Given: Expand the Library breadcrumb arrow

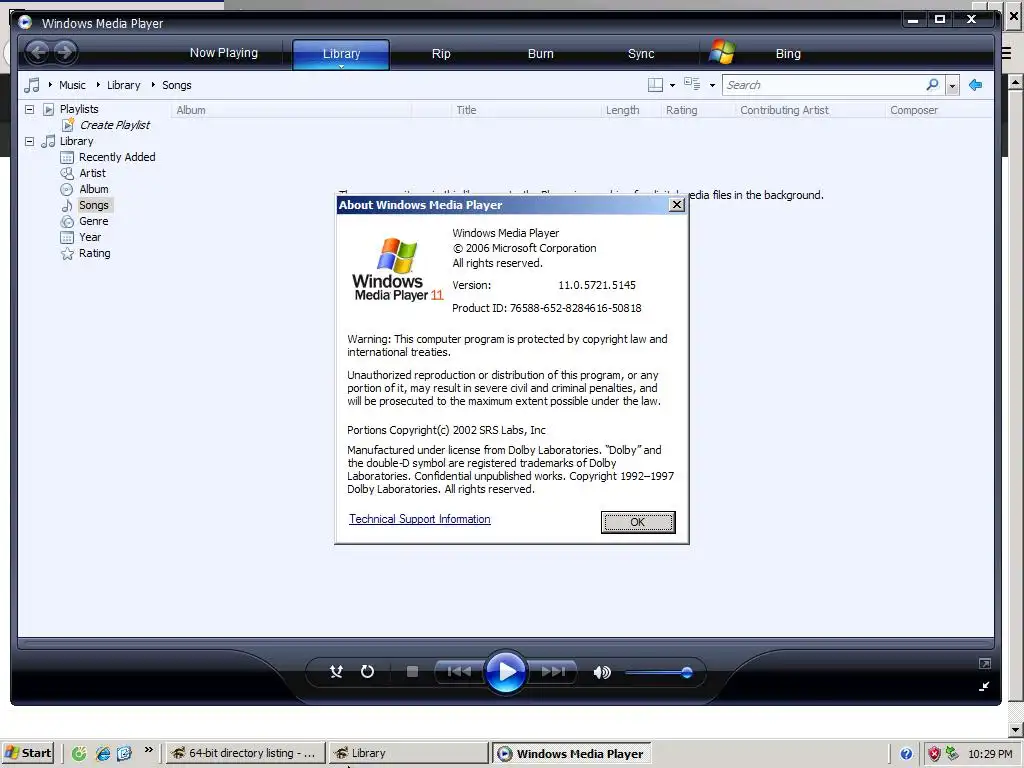Looking at the screenshot, I should pyautogui.click(x=98, y=84).
